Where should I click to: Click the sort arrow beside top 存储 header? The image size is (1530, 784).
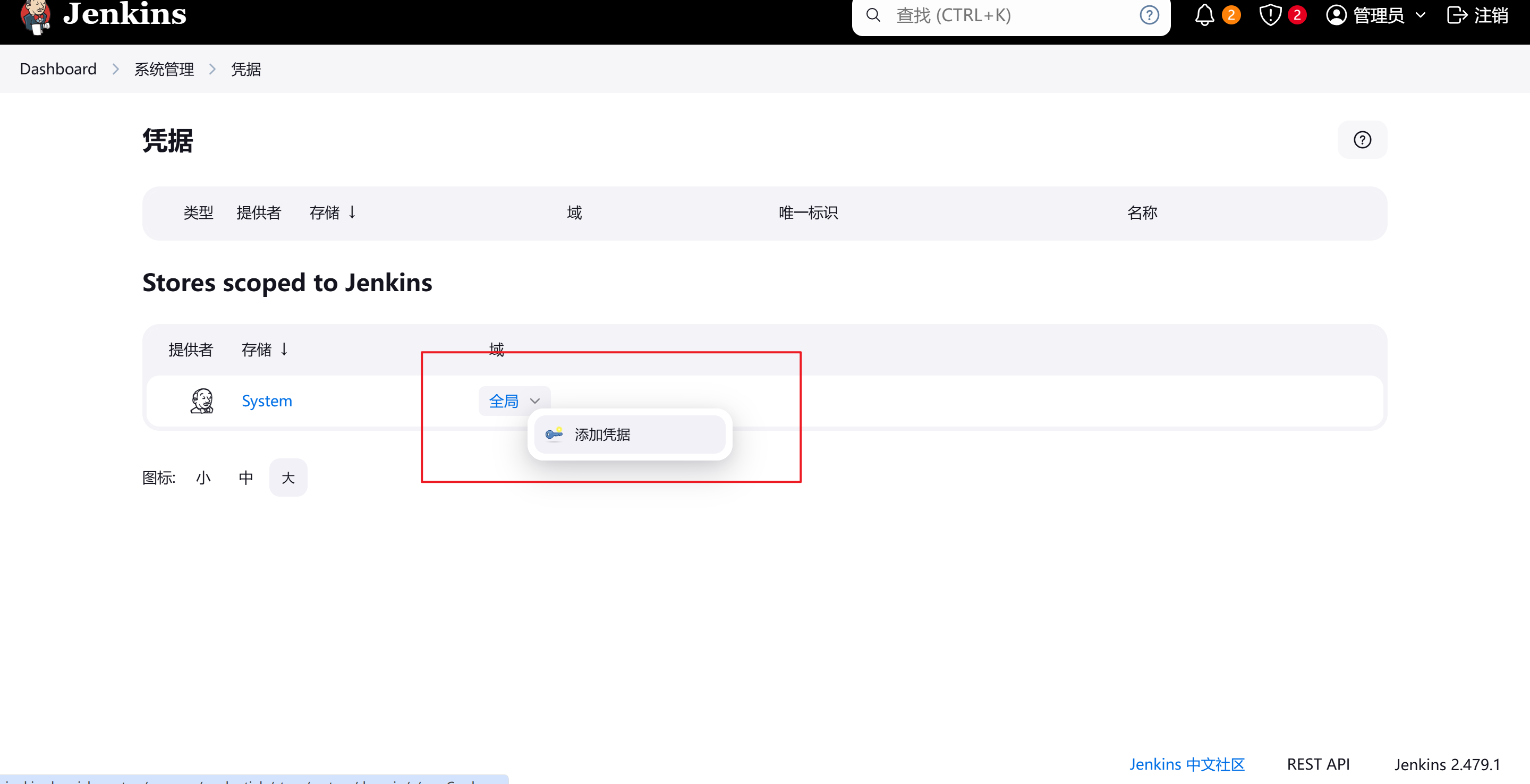352,212
